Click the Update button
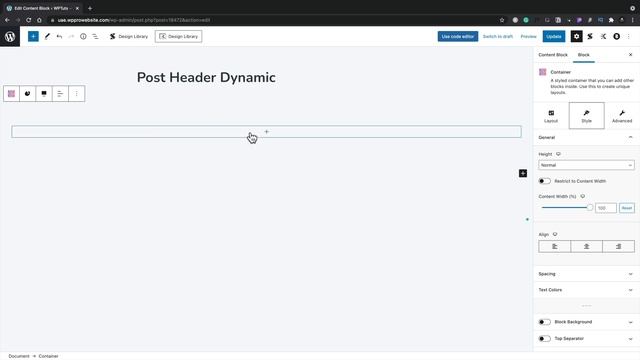The width and height of the screenshot is (640, 360). tap(553, 36)
